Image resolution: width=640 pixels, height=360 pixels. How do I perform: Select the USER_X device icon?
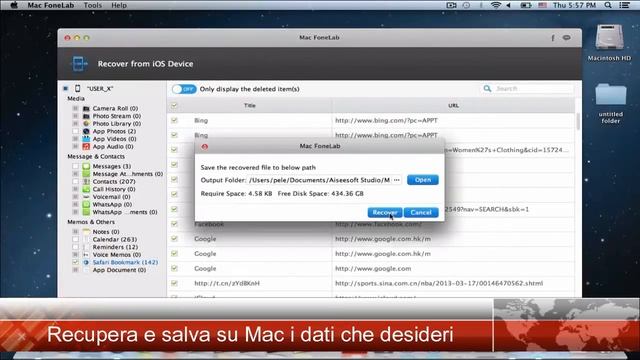click(x=78, y=89)
